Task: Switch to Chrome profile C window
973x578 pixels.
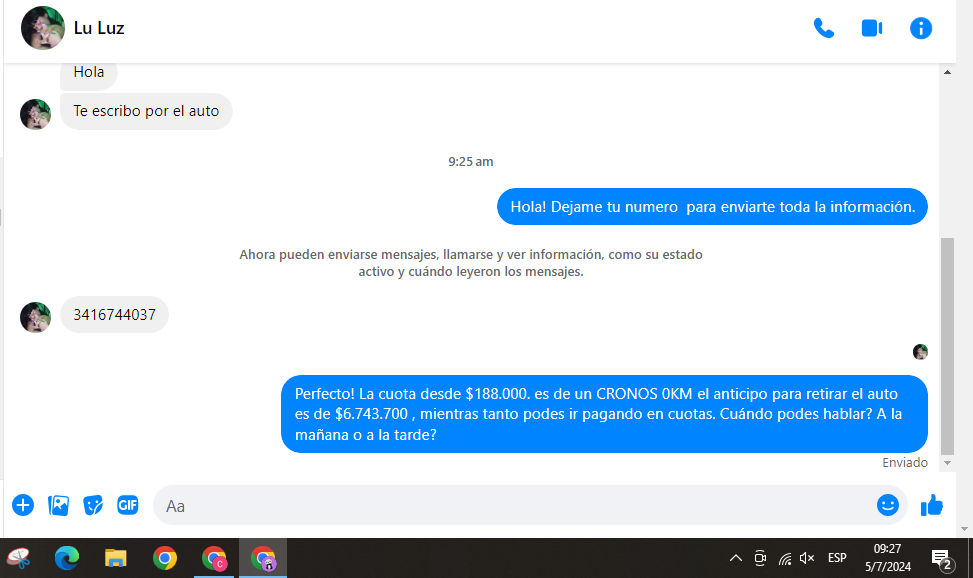Action: click(214, 558)
